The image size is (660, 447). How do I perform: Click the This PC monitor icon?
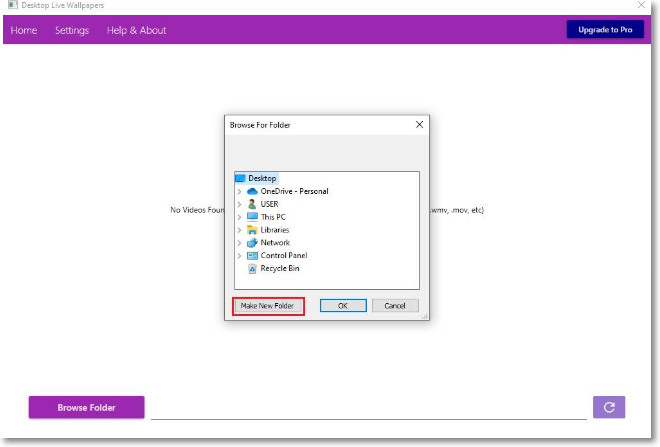[252, 217]
